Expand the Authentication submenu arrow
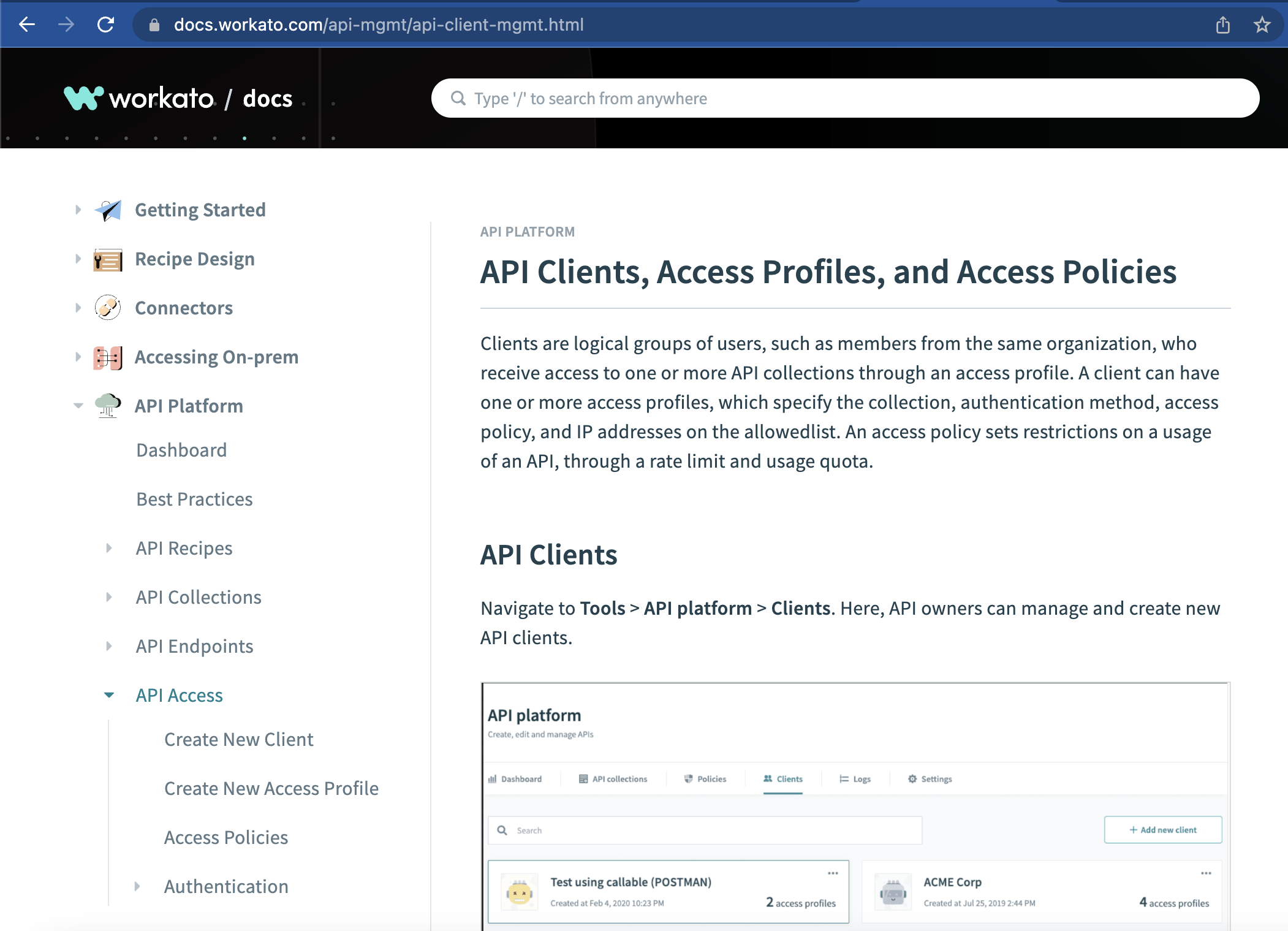This screenshot has height=931, width=1288. [x=137, y=886]
